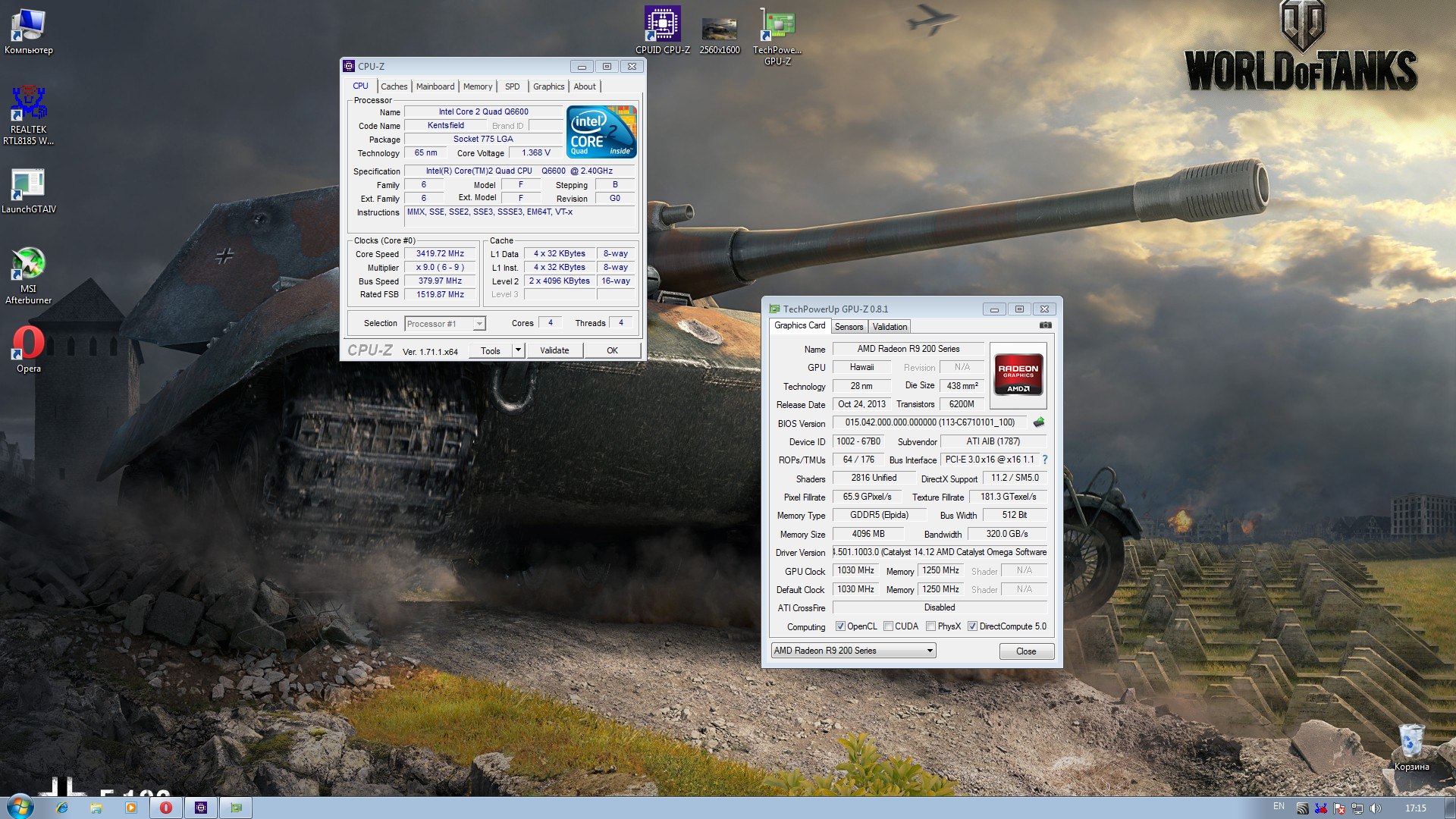This screenshot has width=1456, height=819.
Task: Expand the Processor #1 selection dropdown
Action: point(479,324)
